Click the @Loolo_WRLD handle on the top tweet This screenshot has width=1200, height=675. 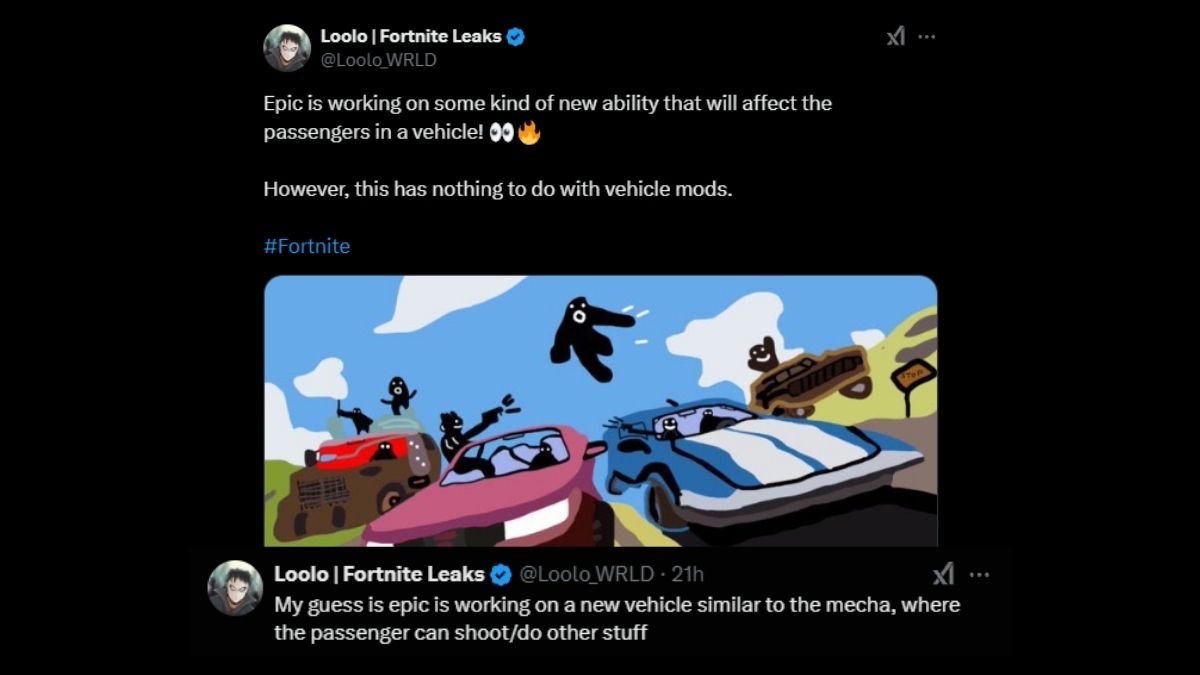pos(378,60)
